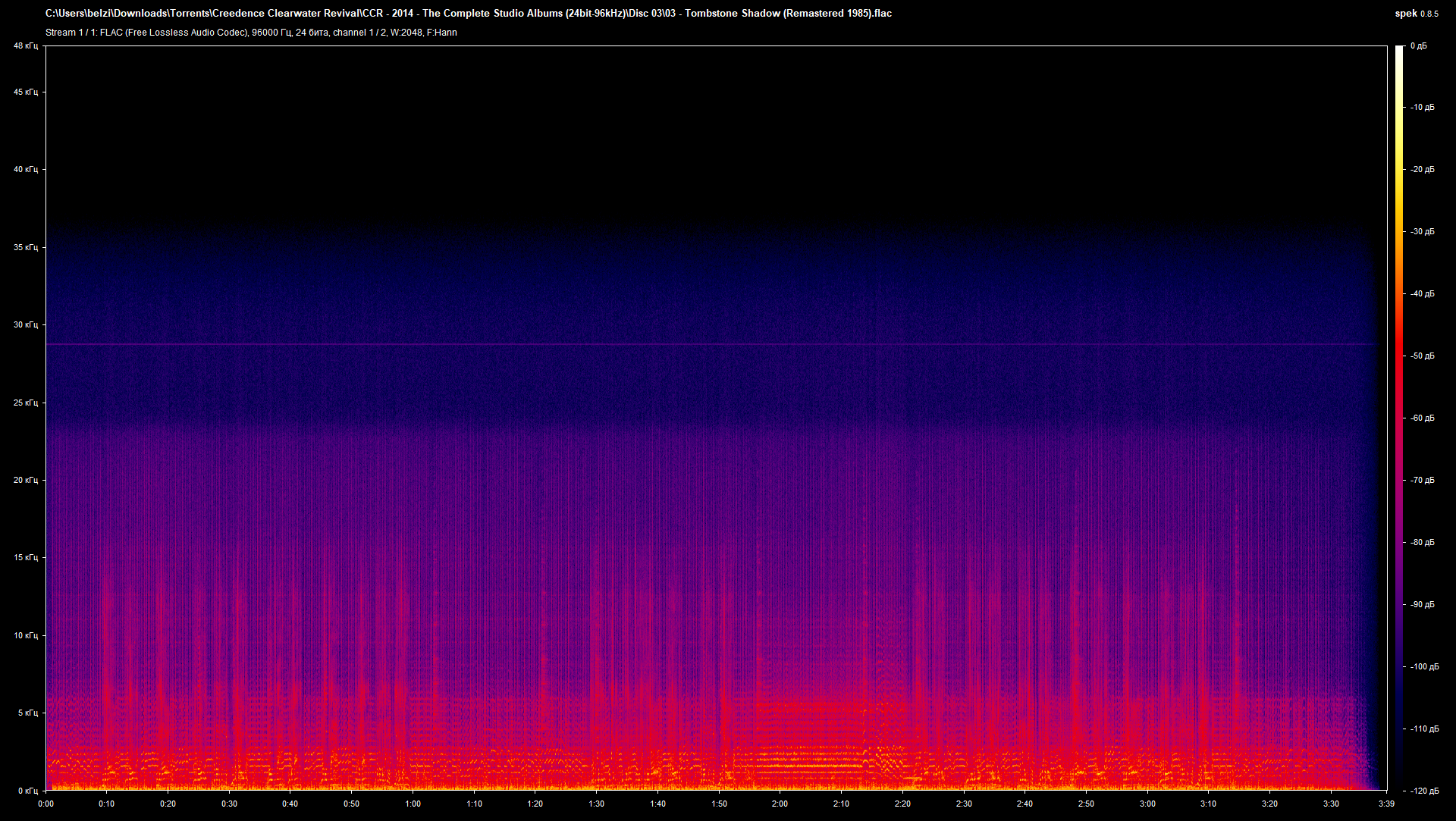The image size is (1456, 821).
Task: Click the 20 кГц frequency axis label
Action: coord(25,480)
